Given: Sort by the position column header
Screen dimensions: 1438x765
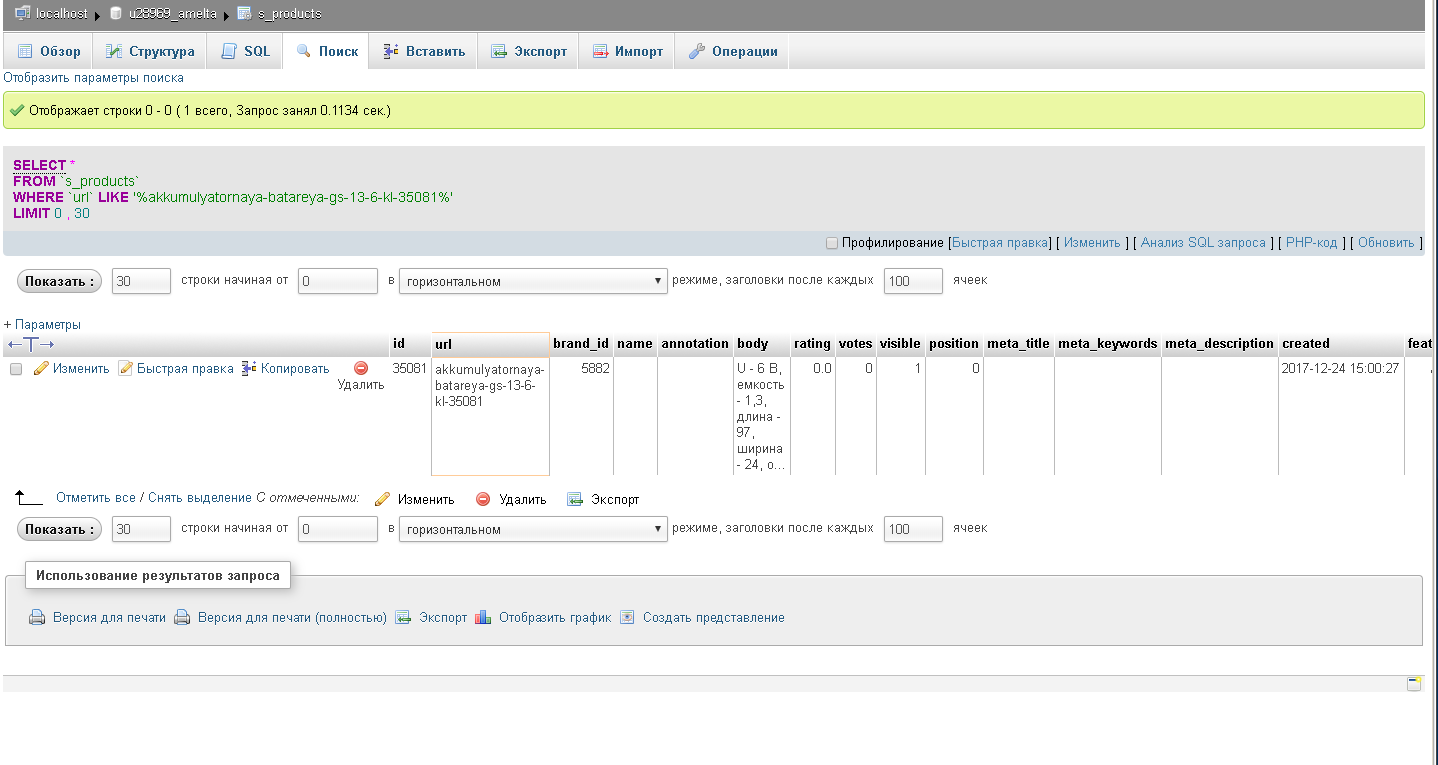Looking at the screenshot, I should coord(954,343).
